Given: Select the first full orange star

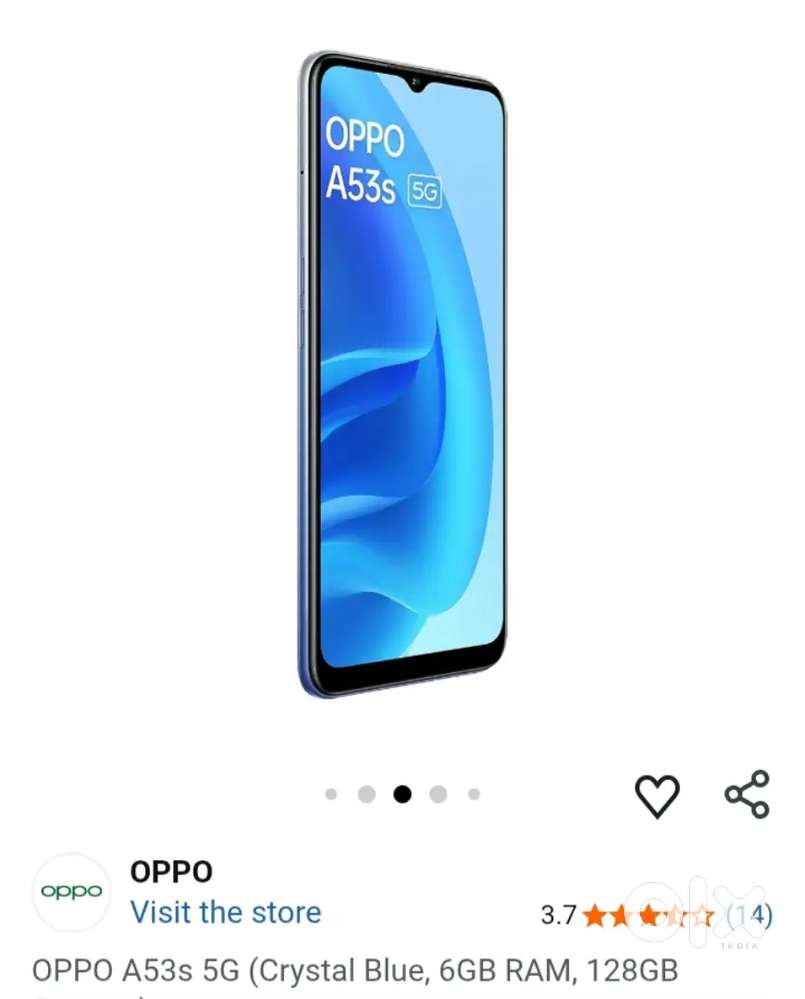Looking at the screenshot, I should (594, 916).
